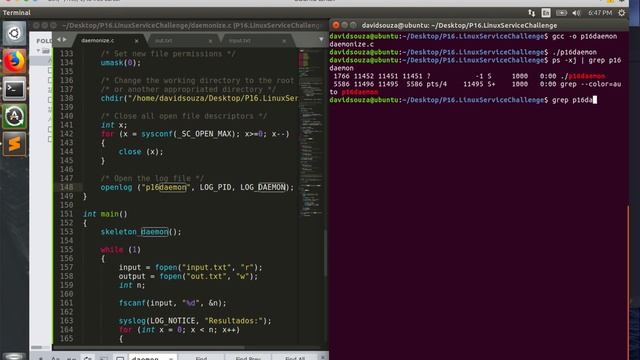Toggle case sensitive Aa search option

56,358
